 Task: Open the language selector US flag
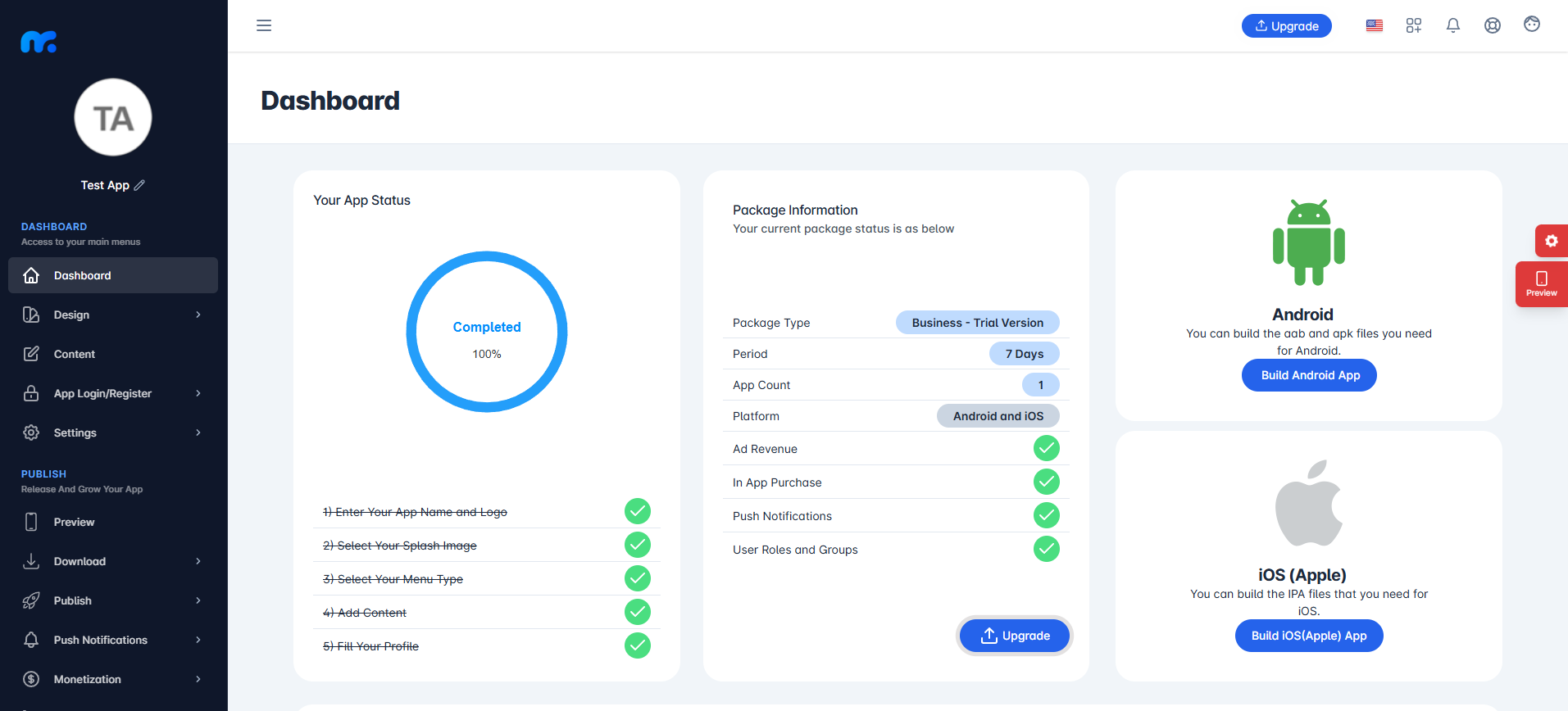(1375, 25)
